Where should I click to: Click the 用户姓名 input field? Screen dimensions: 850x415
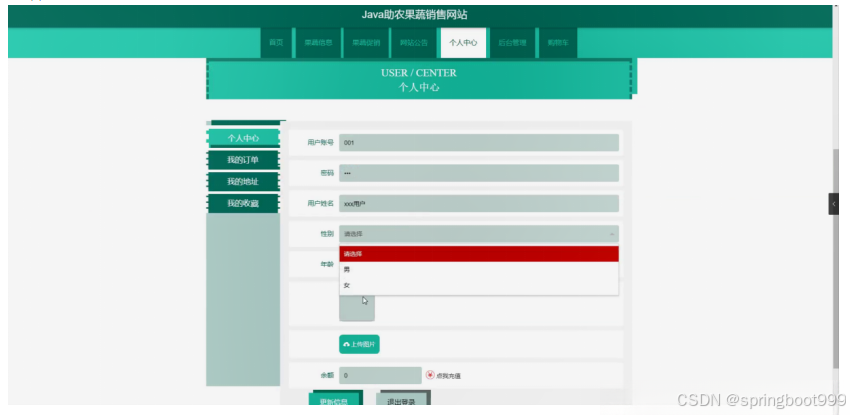(479, 203)
